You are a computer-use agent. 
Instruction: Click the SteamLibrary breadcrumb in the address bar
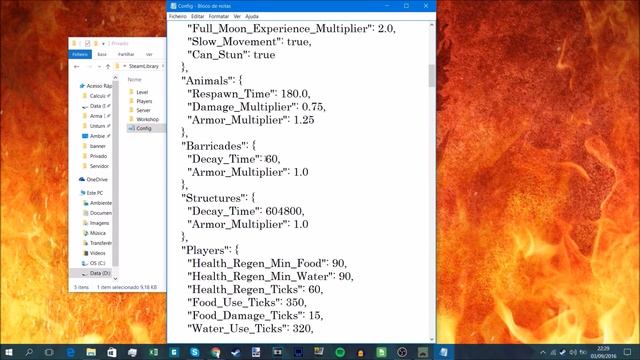coord(144,66)
